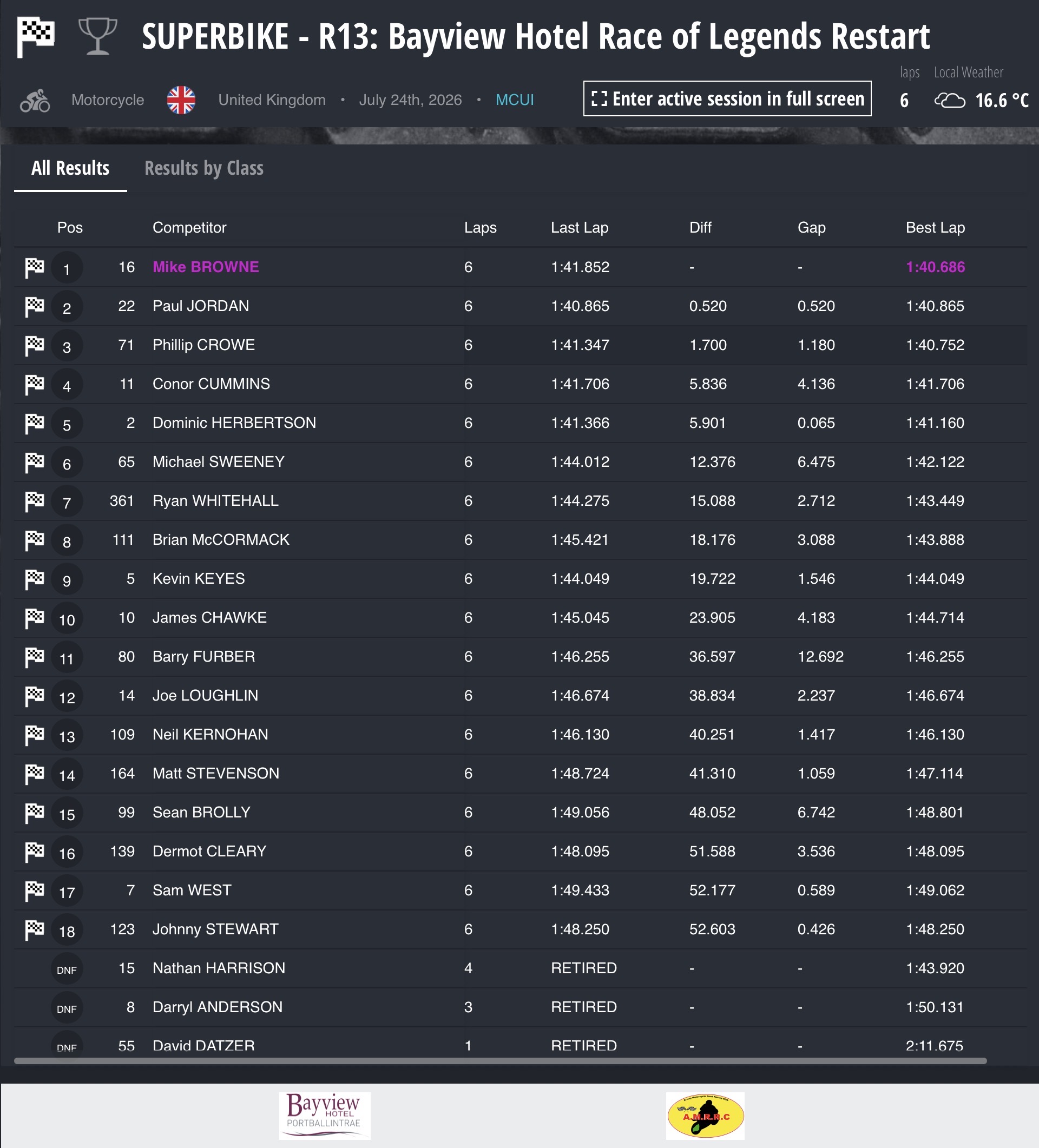The height and width of the screenshot is (1148, 1039).
Task: Click the Best Lap column header
Action: 935,228
